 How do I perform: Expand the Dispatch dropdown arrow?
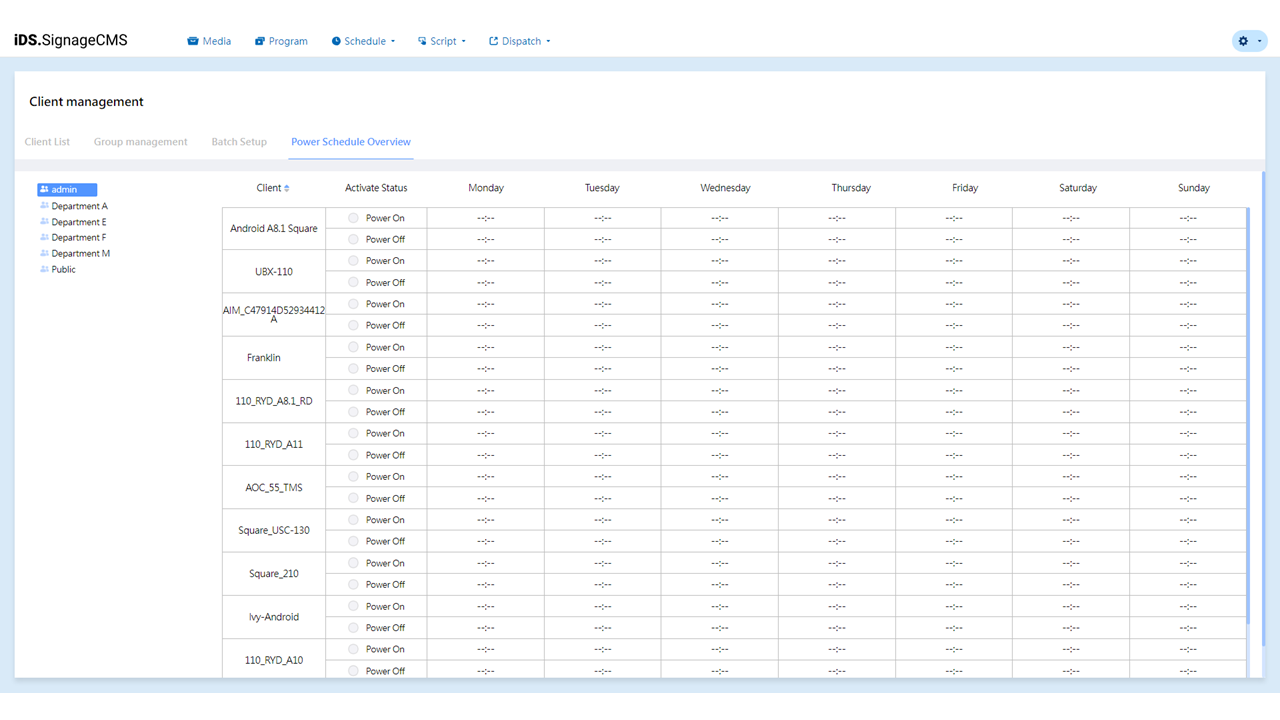[548, 42]
